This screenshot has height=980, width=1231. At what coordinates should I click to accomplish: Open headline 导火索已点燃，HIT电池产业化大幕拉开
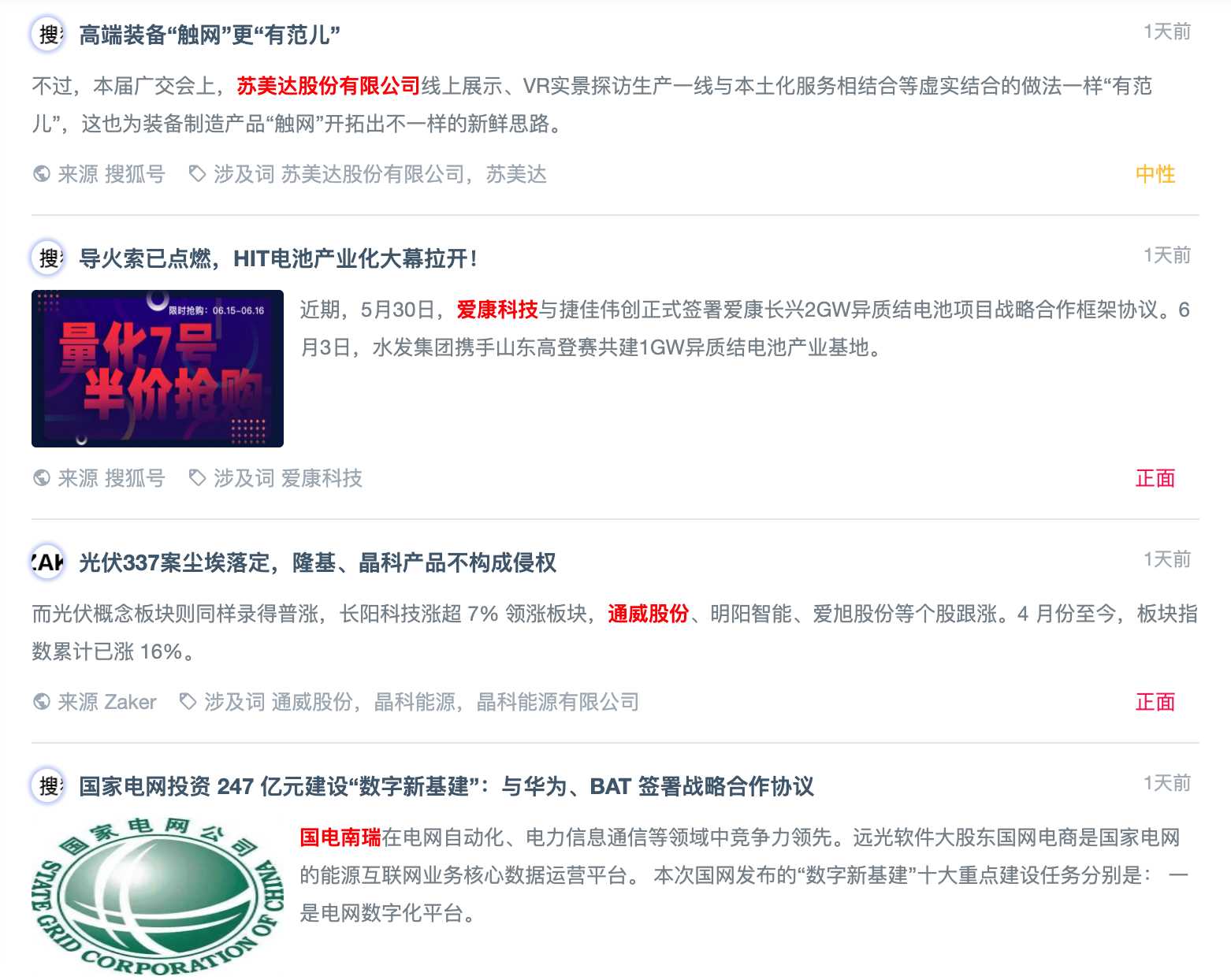coord(278,258)
